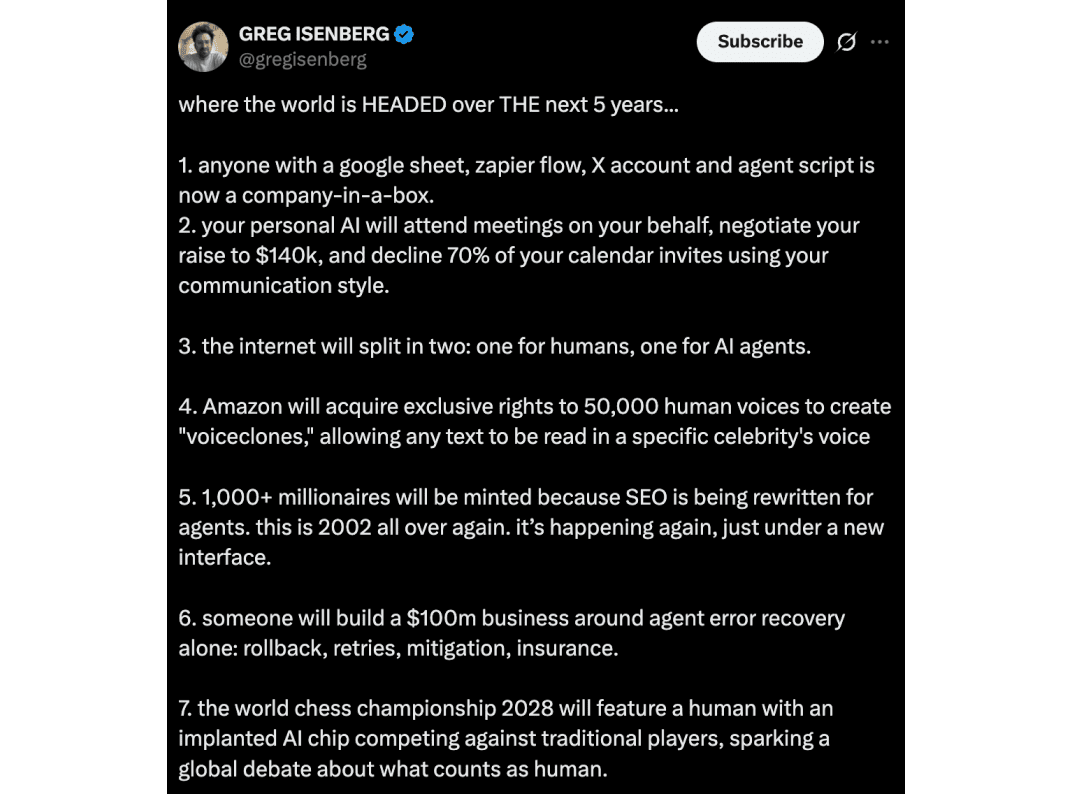Viewport: 1072px width, 794px height.
Task: Select point 6 about agent error recovery
Action: click(x=511, y=633)
